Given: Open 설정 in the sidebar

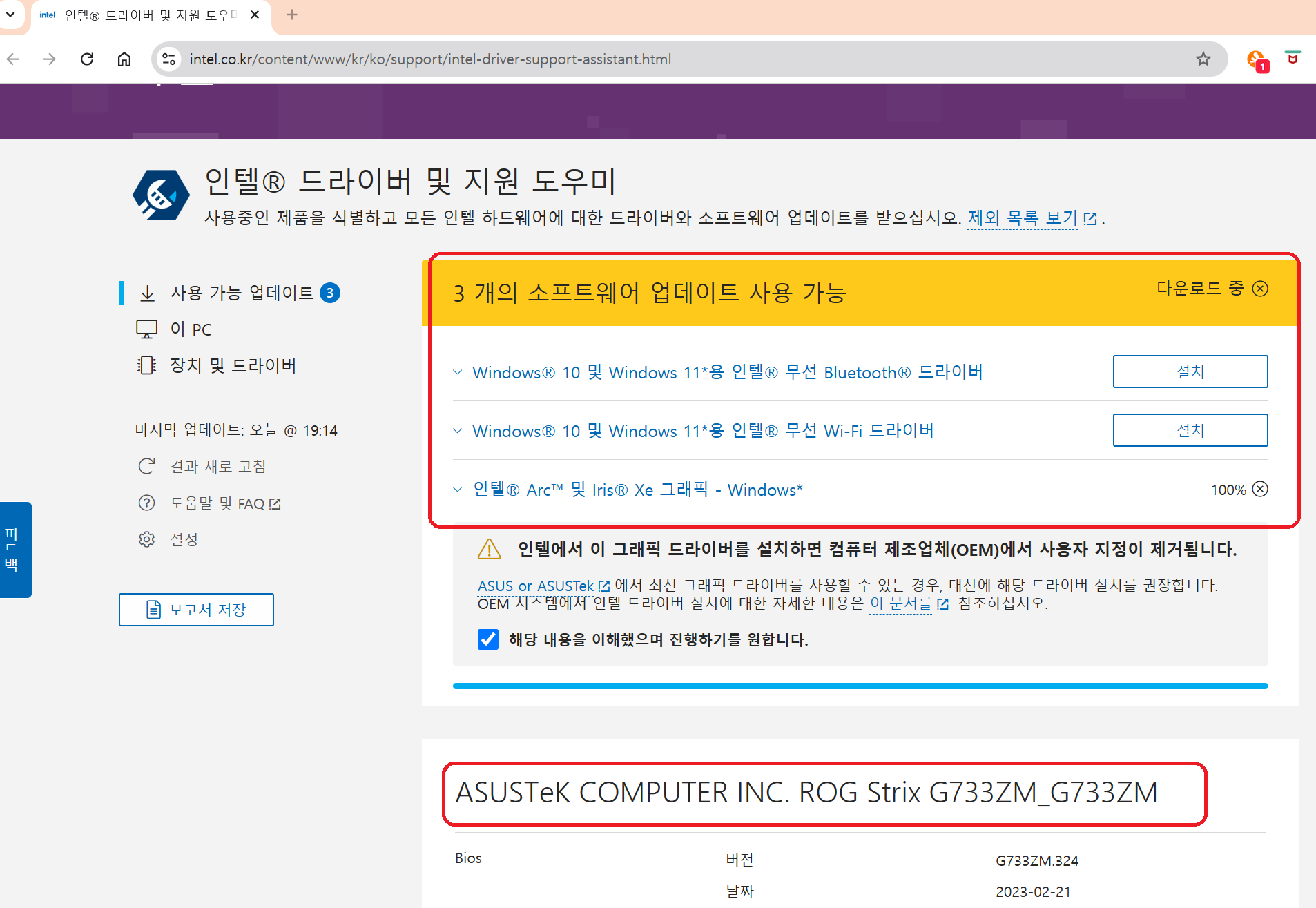Looking at the screenshot, I should pyautogui.click(x=184, y=539).
